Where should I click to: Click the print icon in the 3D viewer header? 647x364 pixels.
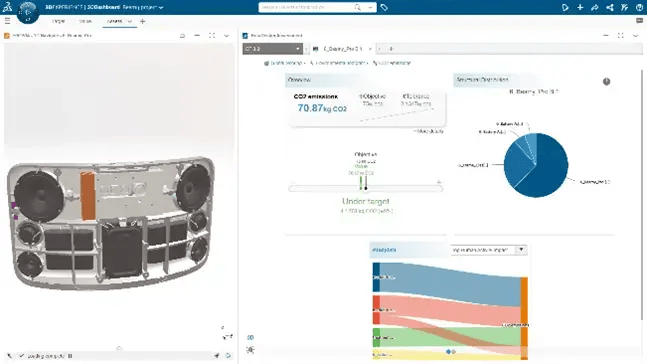pyautogui.click(x=182, y=36)
